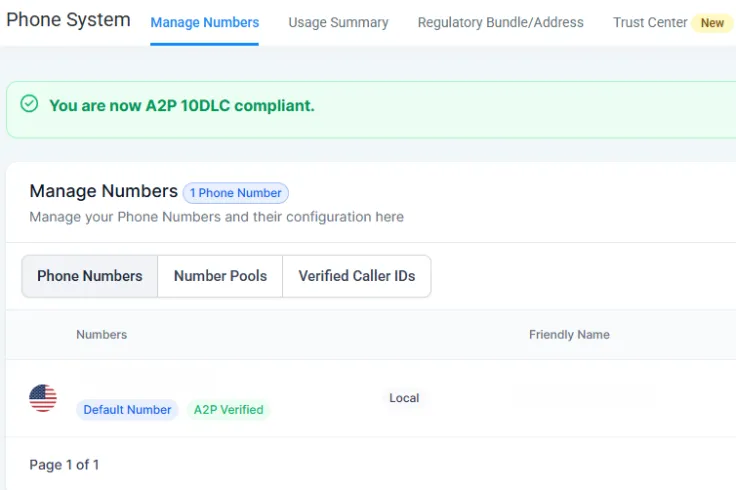Click the Local number type label

(404, 398)
